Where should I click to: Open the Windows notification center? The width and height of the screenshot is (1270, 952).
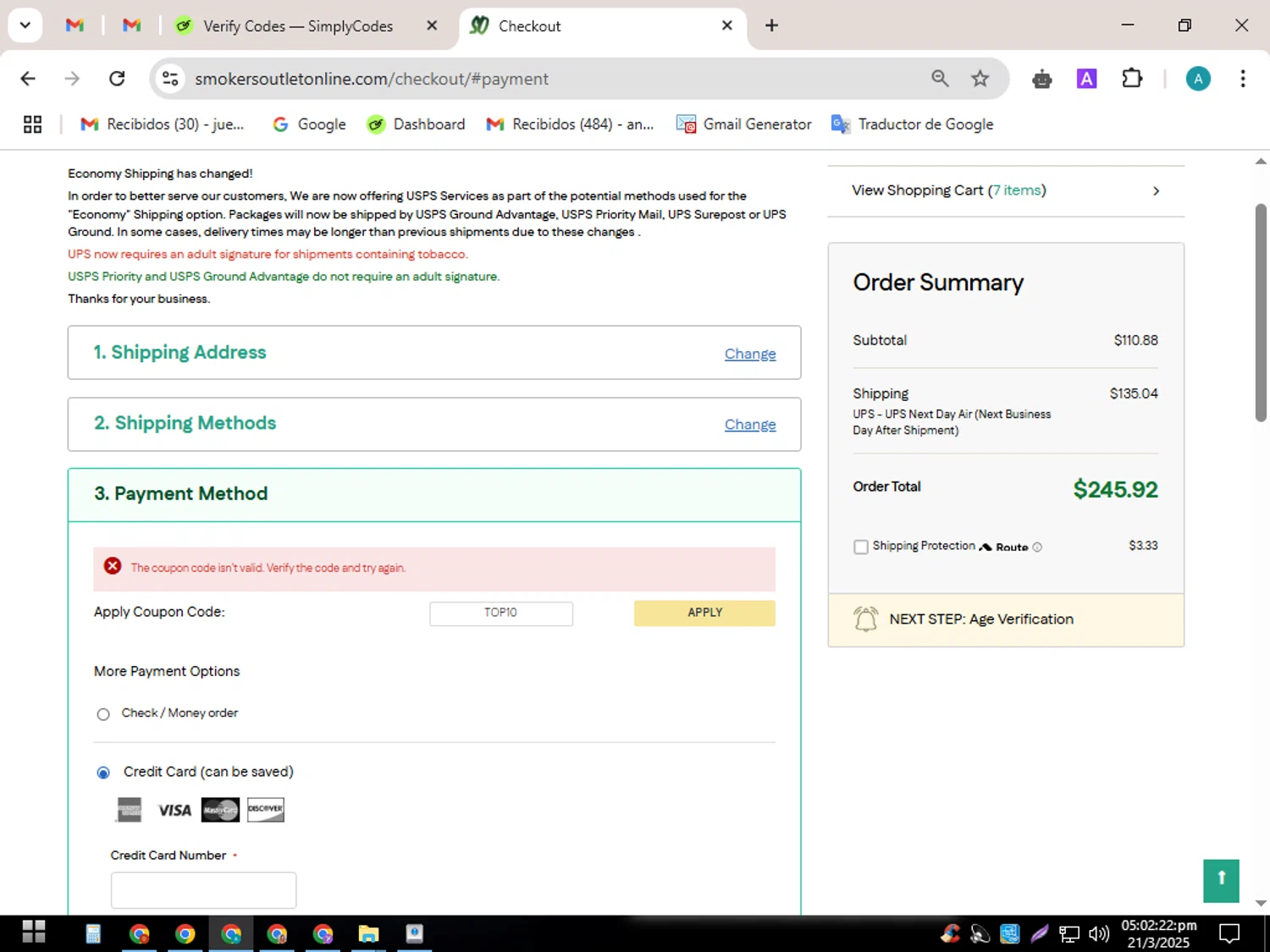point(1229,933)
